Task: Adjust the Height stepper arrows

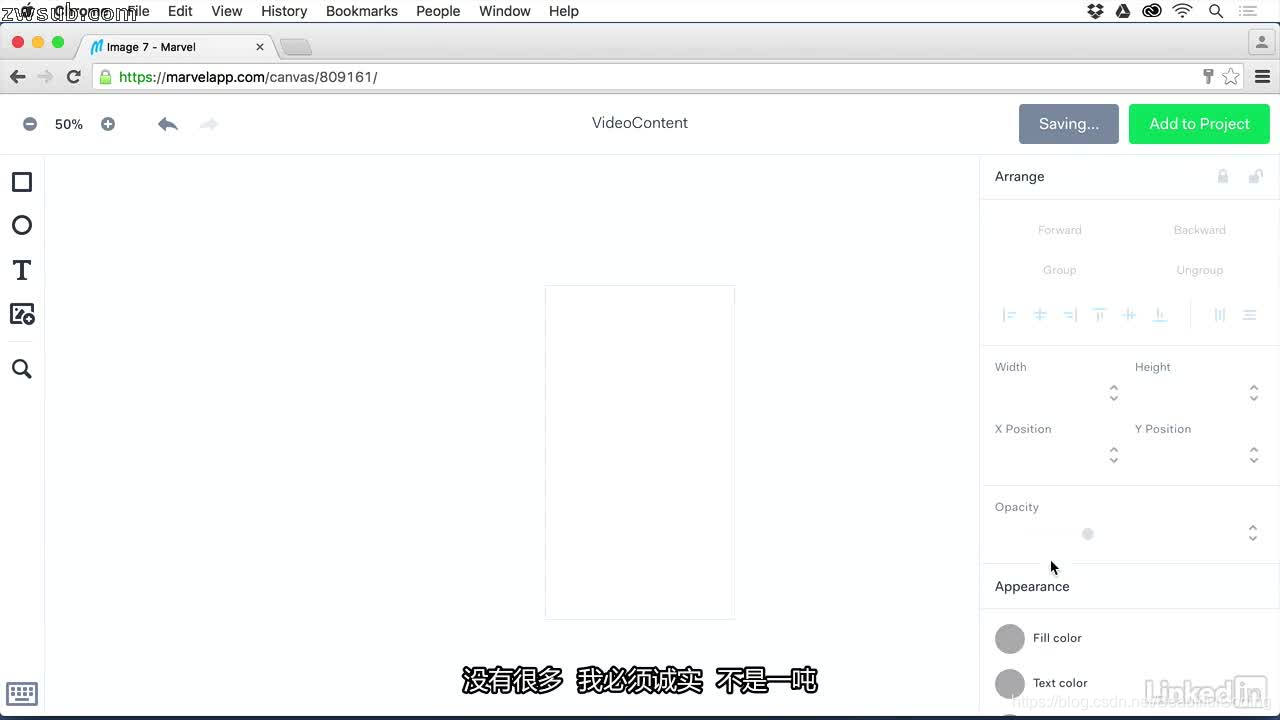Action: [1254, 393]
